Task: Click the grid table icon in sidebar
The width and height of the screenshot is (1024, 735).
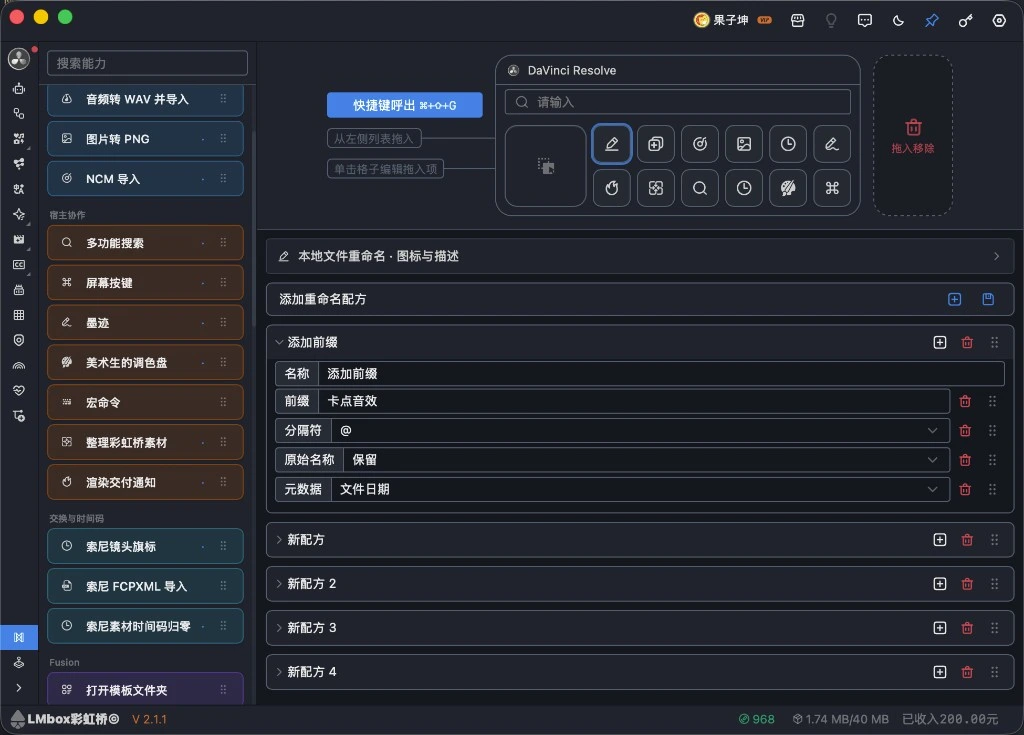Action: click(x=19, y=315)
